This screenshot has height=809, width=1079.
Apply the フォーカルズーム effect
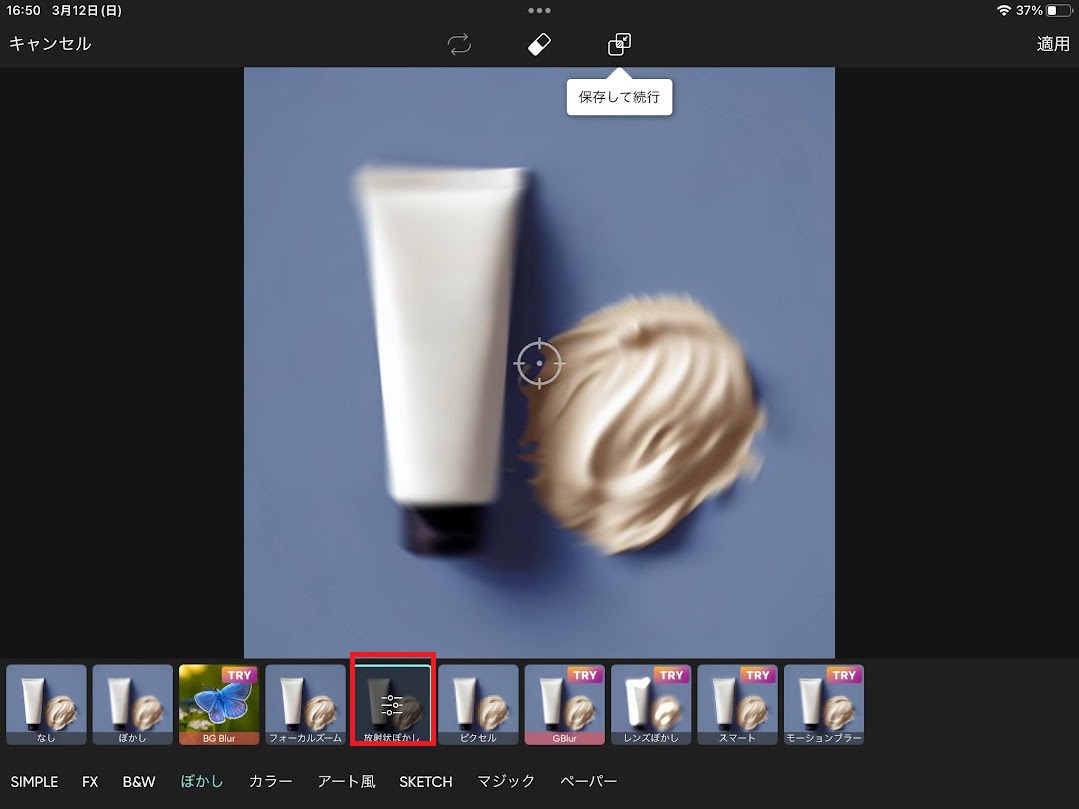pos(305,704)
